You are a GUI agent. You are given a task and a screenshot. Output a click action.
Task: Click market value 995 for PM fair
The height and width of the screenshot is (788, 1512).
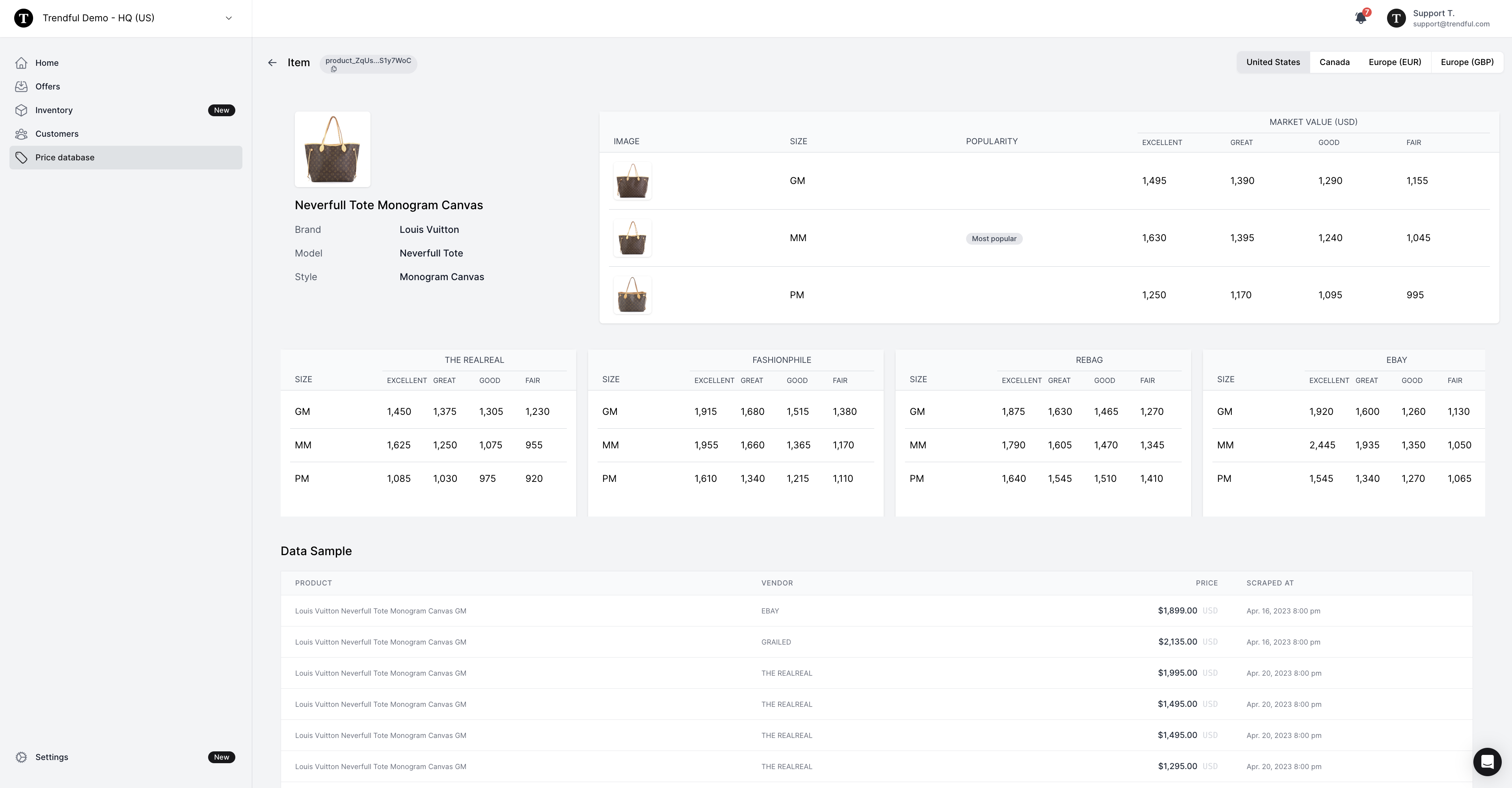(1415, 295)
